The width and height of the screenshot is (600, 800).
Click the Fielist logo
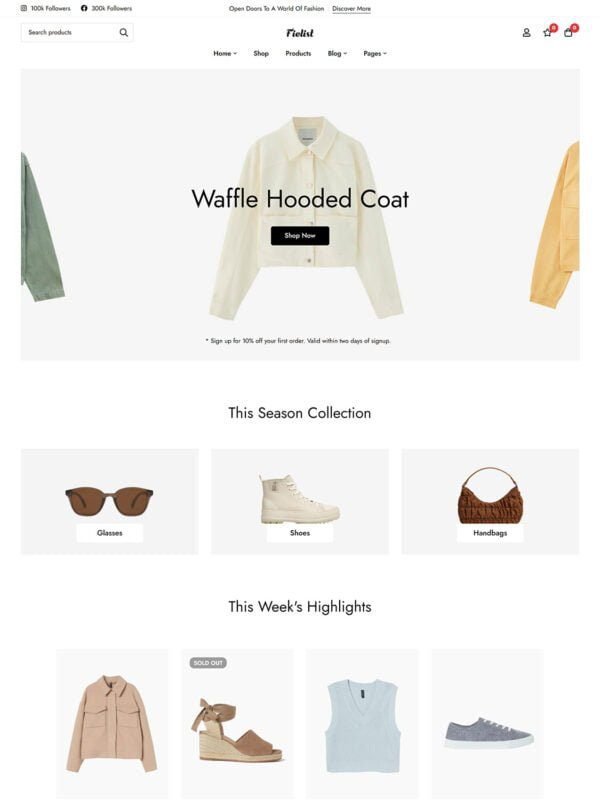300,33
